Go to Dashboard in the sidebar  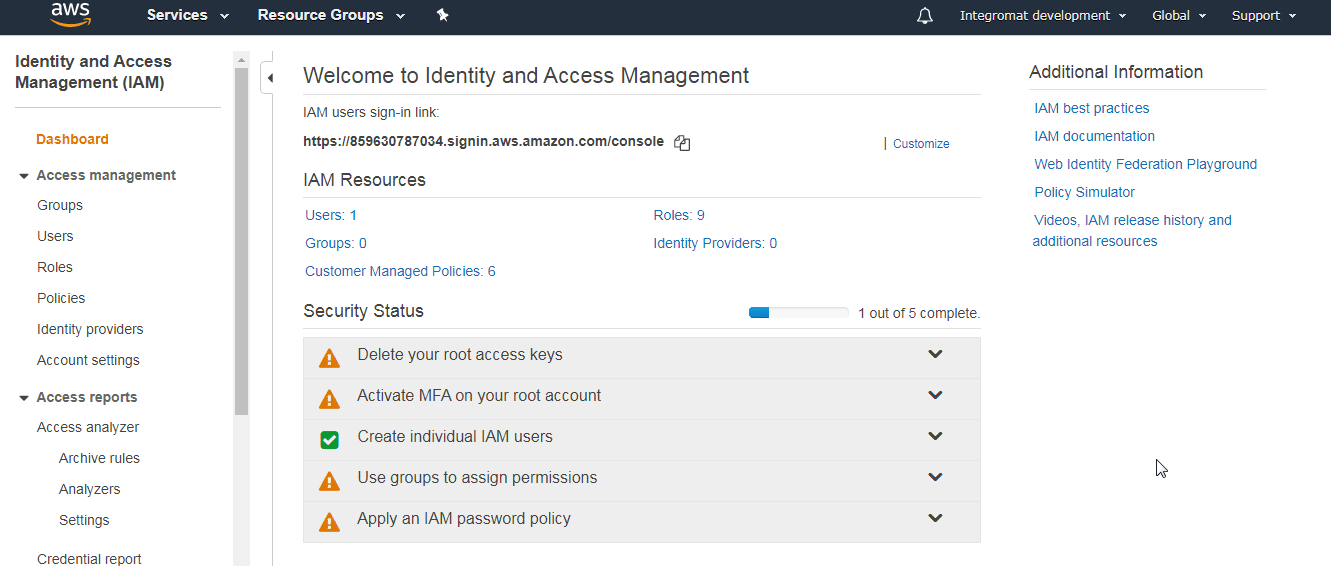coord(72,139)
